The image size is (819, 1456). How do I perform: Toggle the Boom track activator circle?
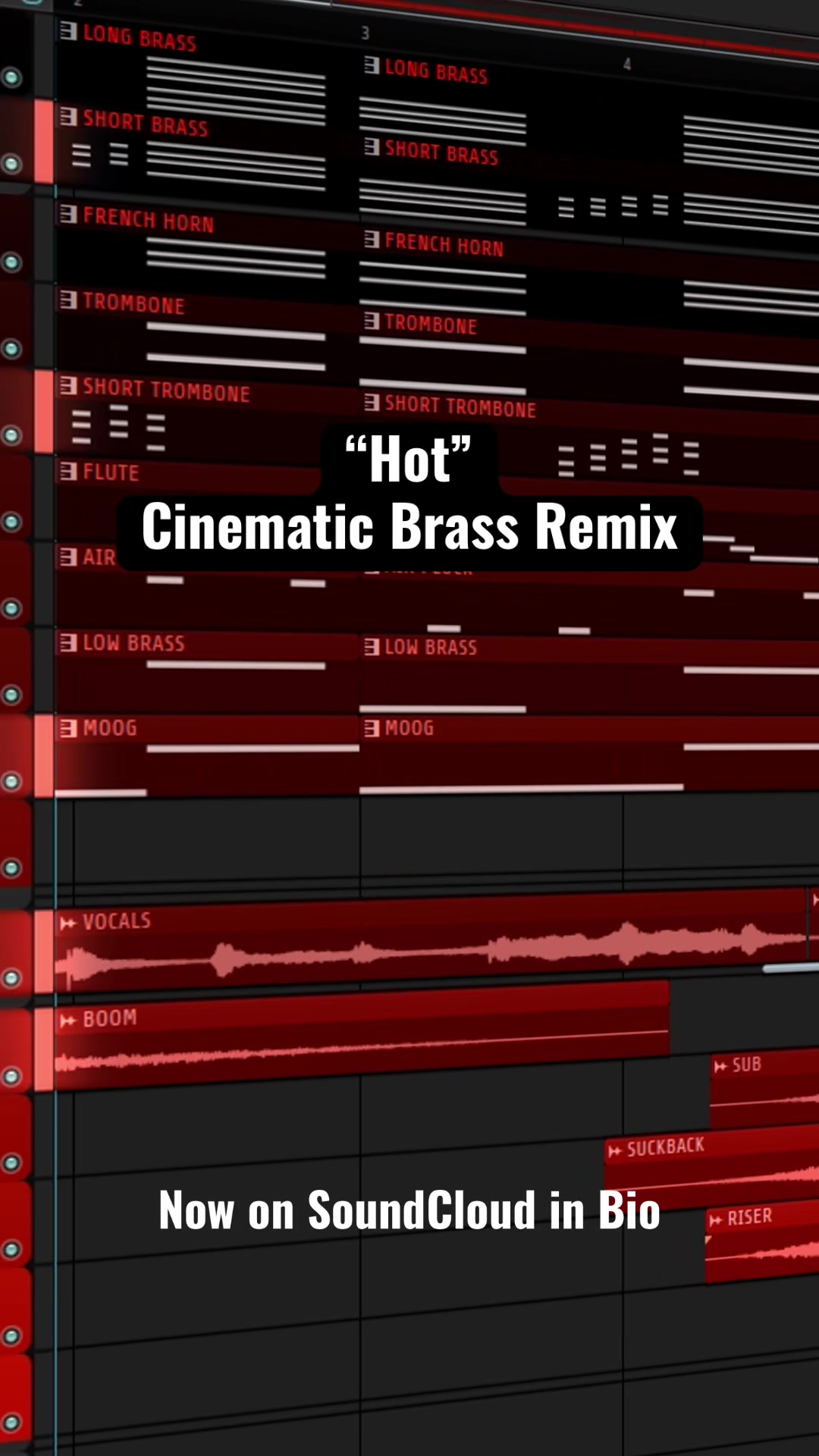[11, 1075]
